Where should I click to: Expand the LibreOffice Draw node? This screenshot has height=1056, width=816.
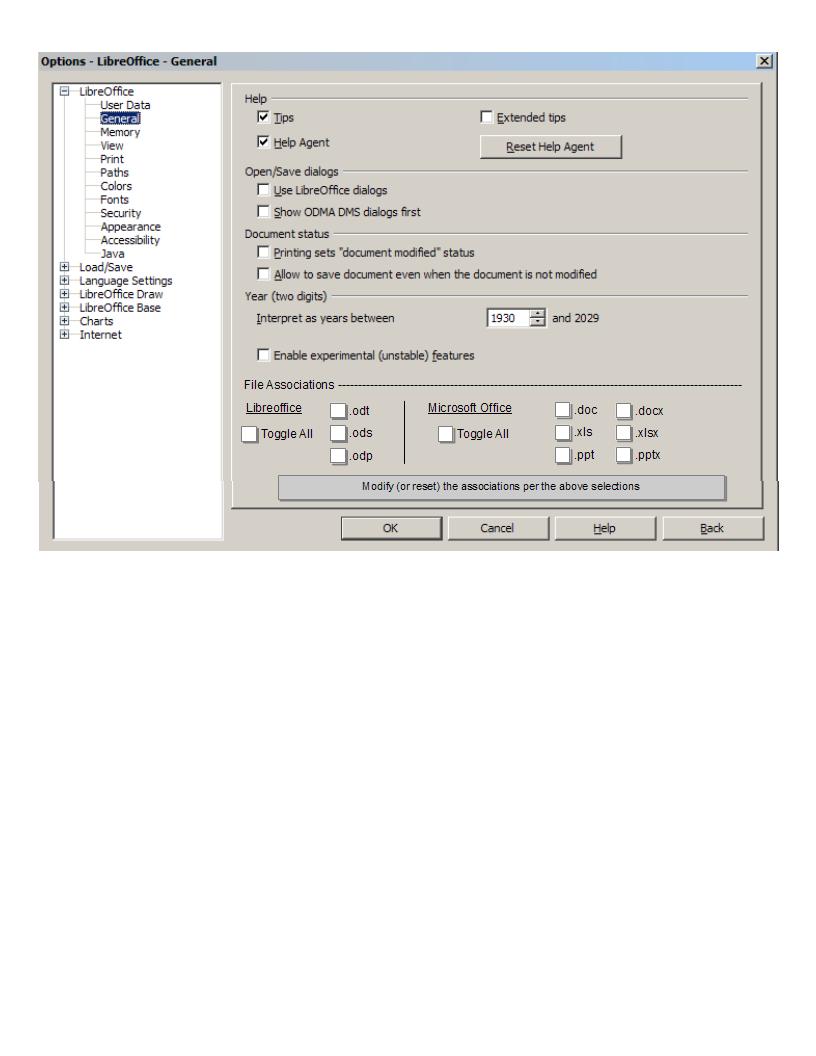click(x=65, y=294)
